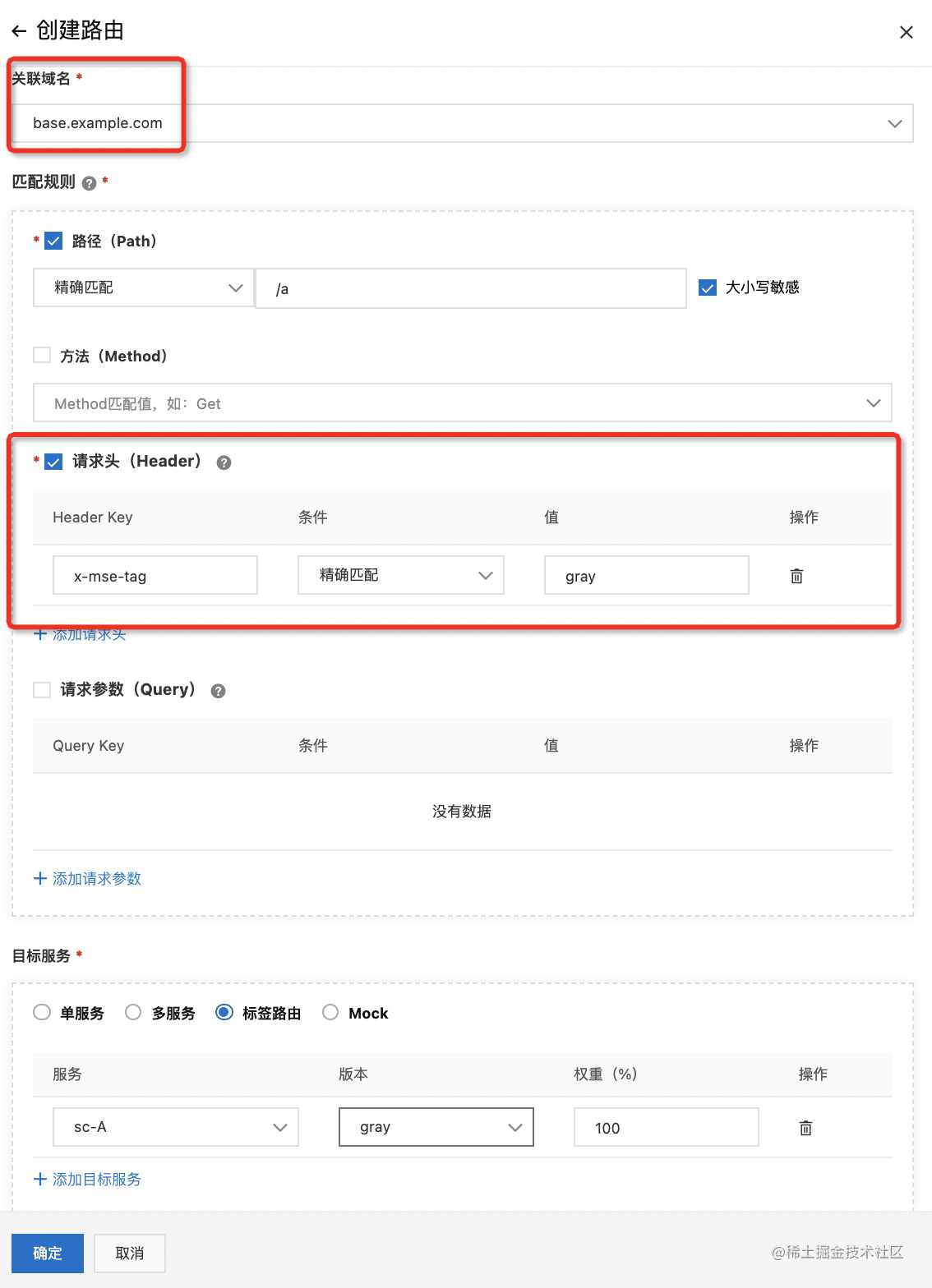
Task: Open the help icon next to 请求参数 (Query)
Action: pos(218,691)
